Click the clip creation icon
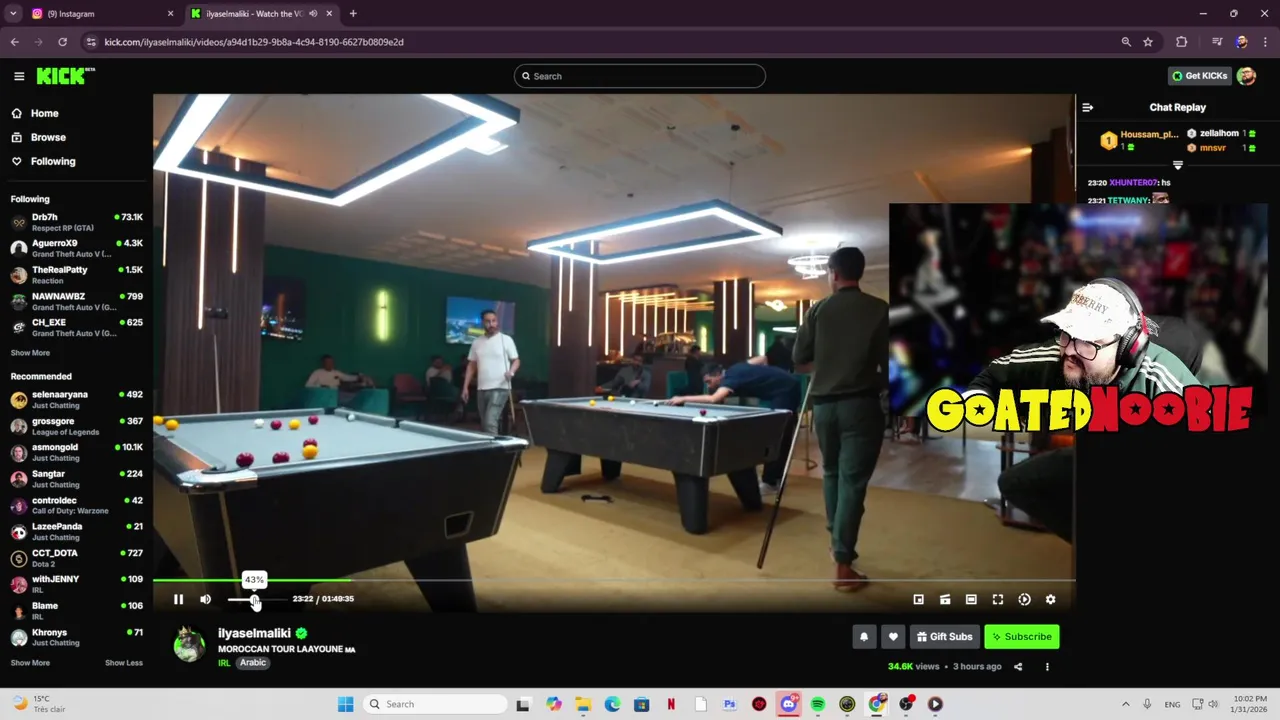Viewport: 1280px width, 720px height. click(x=945, y=599)
